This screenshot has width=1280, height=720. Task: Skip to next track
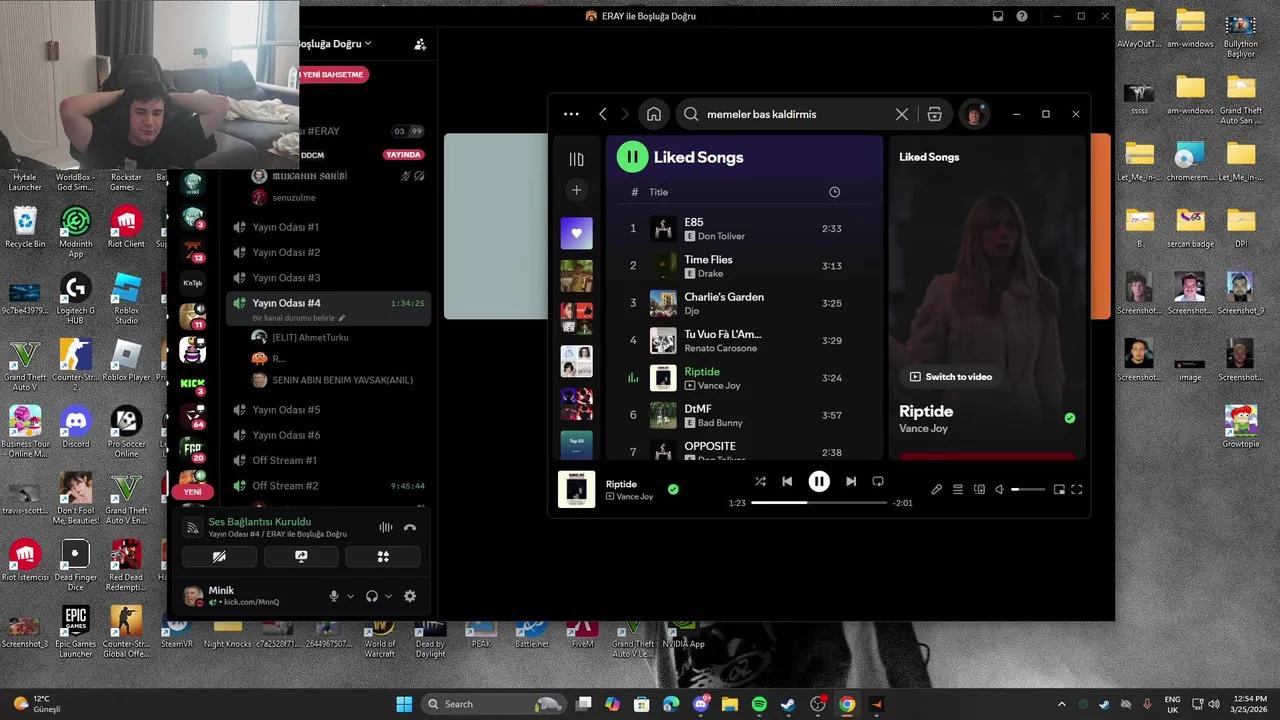pos(851,481)
